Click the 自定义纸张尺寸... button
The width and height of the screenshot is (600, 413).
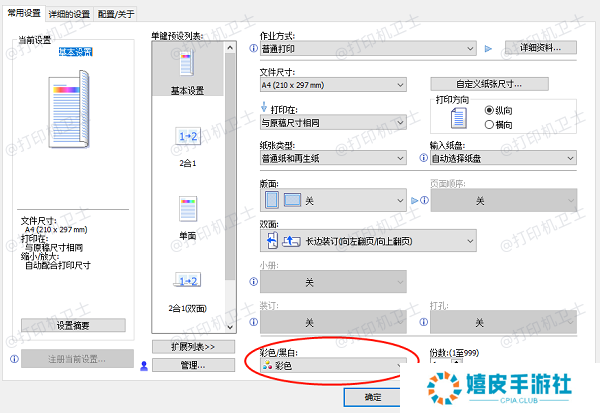click(489, 84)
